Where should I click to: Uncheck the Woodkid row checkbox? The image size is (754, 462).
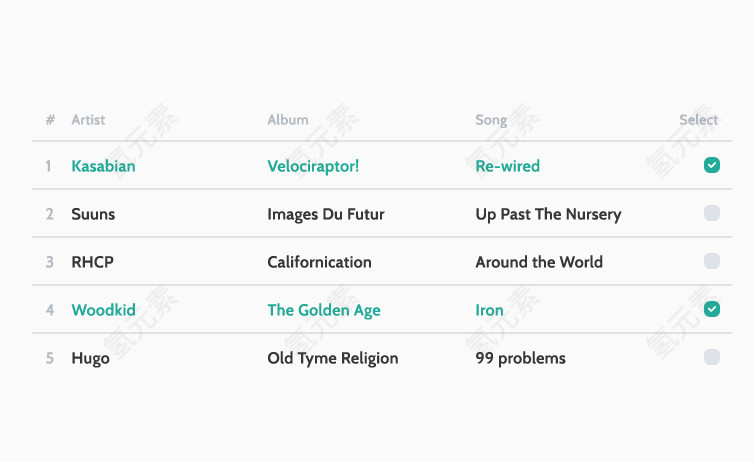711,309
